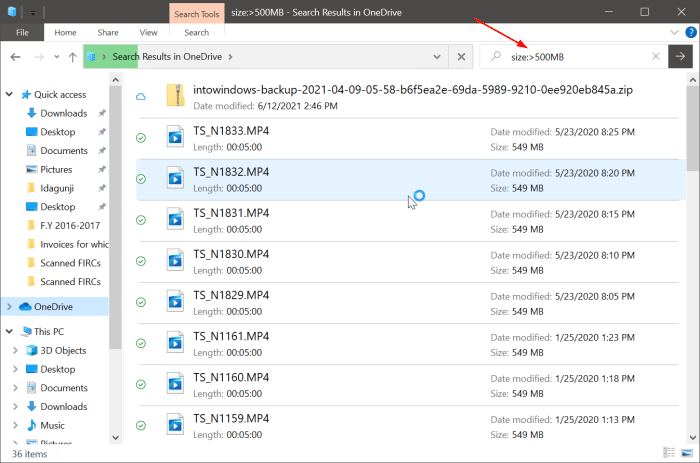
Task: Switch to the Home ribbon tab
Action: pos(65,33)
